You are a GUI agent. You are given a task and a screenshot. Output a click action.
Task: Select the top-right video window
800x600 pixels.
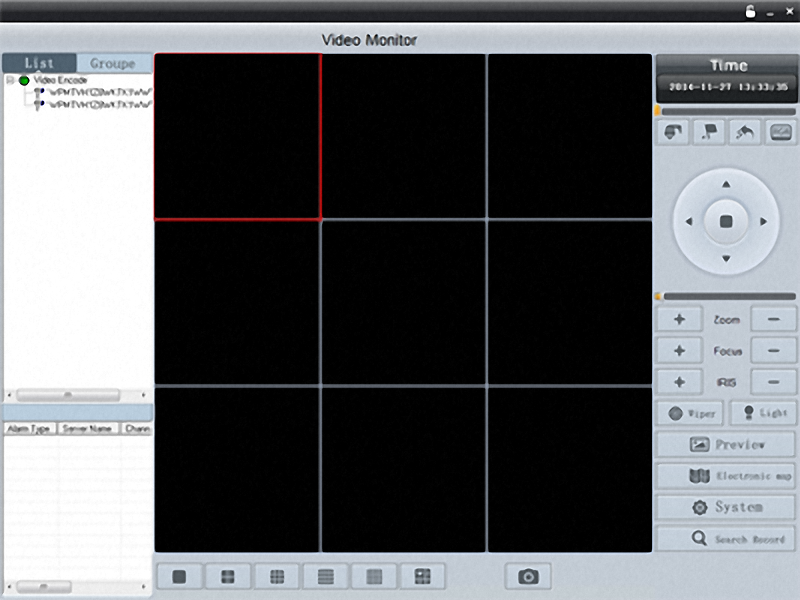coord(570,136)
